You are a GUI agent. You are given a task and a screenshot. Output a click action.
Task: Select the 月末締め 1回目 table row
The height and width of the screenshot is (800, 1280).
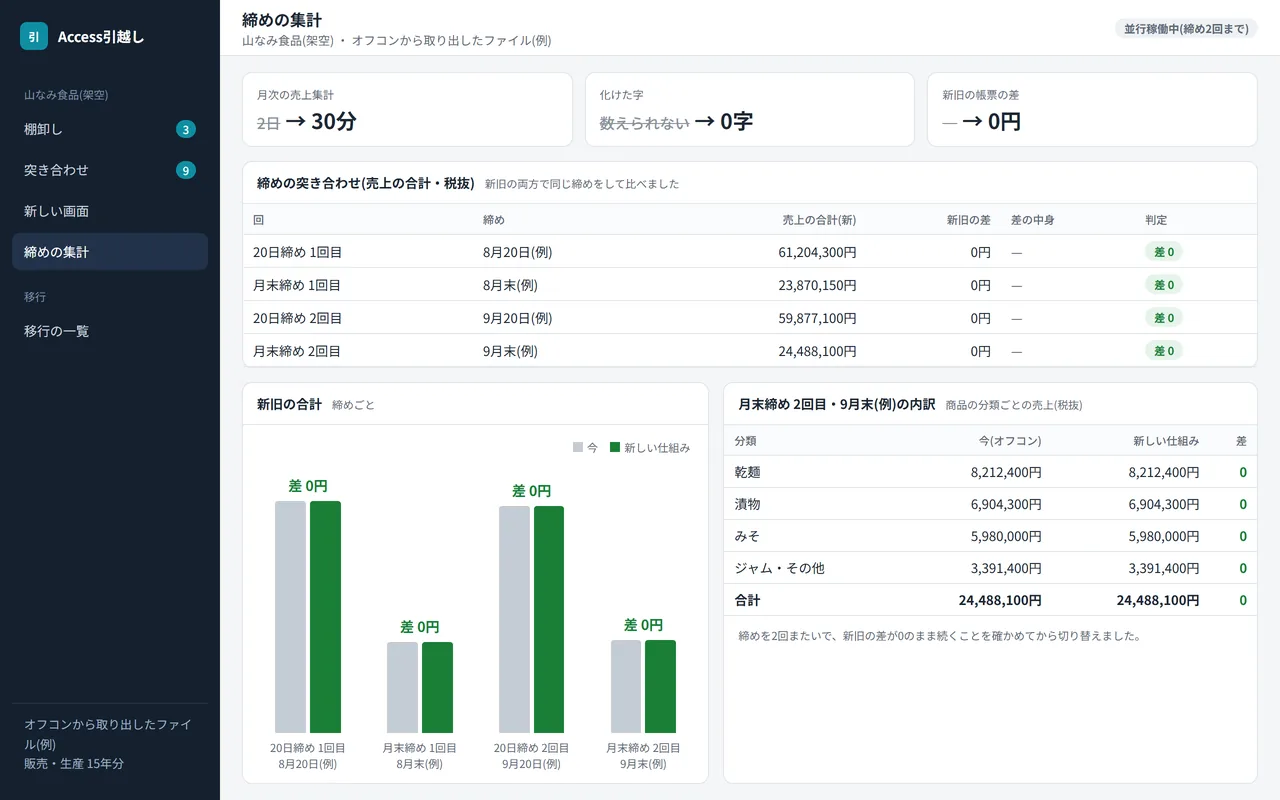coord(750,285)
